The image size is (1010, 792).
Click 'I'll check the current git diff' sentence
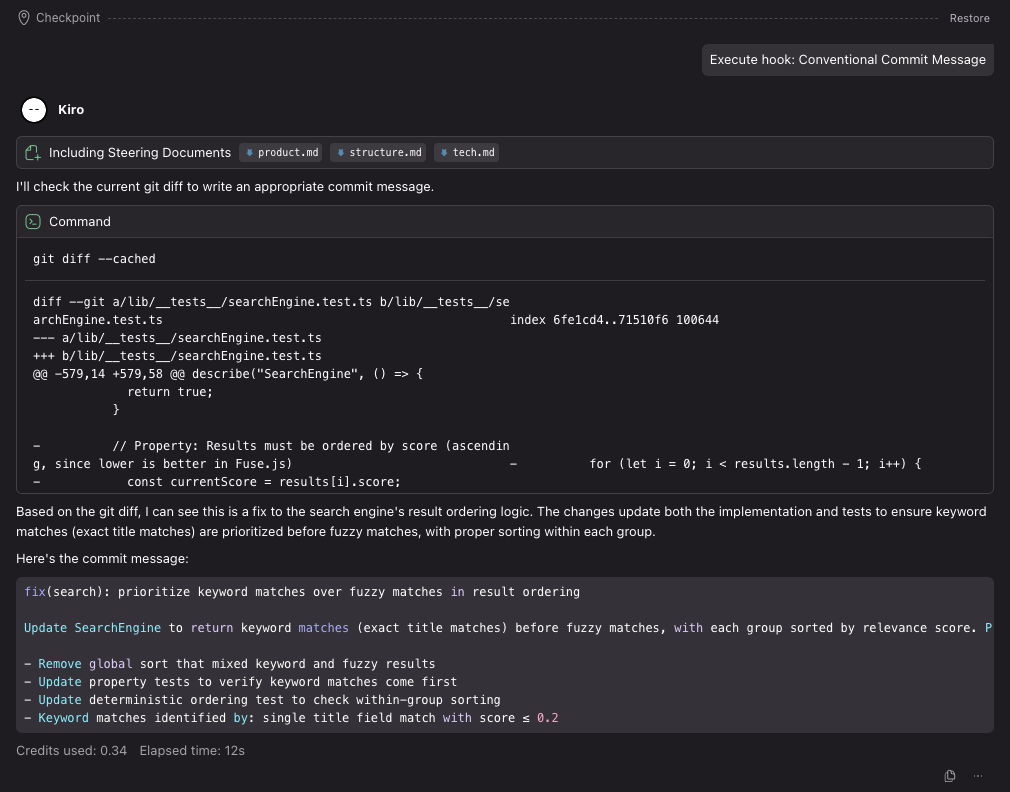[x=225, y=187]
